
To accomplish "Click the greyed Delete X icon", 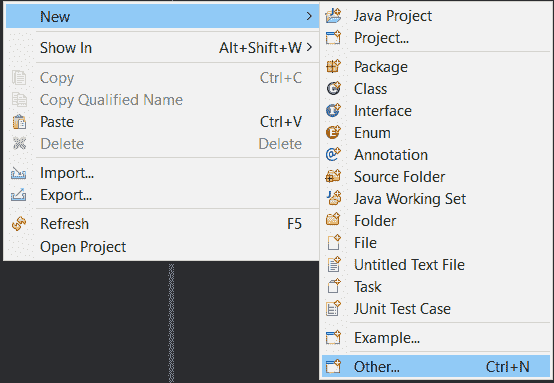I will [x=19, y=143].
